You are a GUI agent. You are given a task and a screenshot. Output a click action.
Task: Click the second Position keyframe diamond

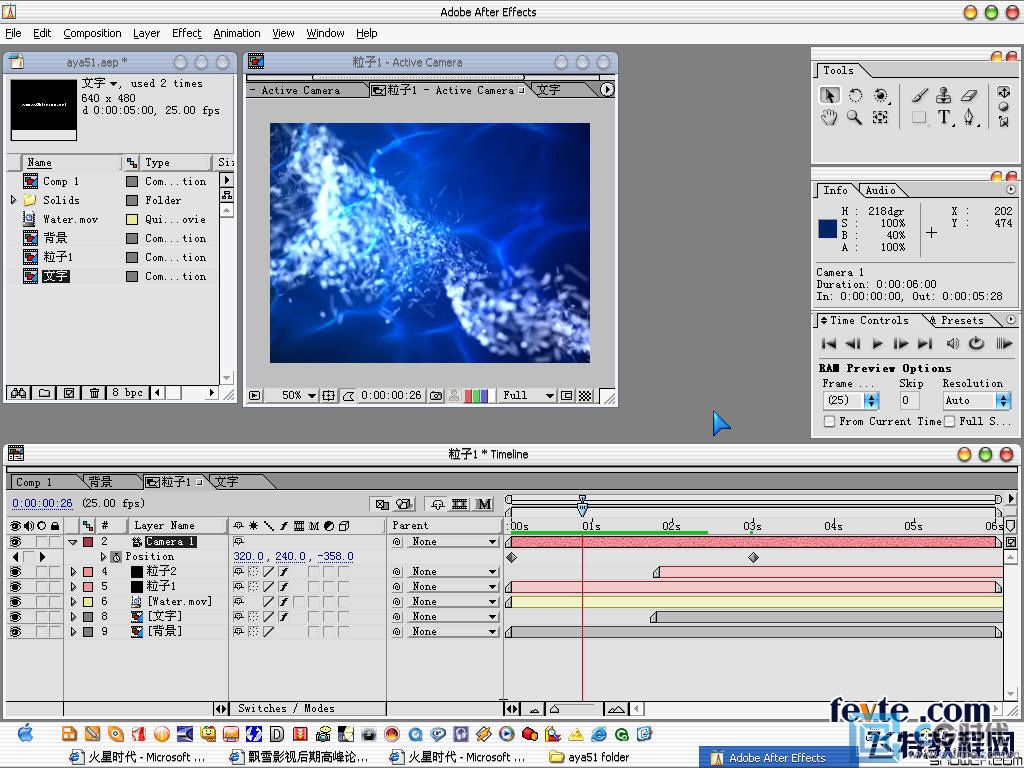click(754, 557)
